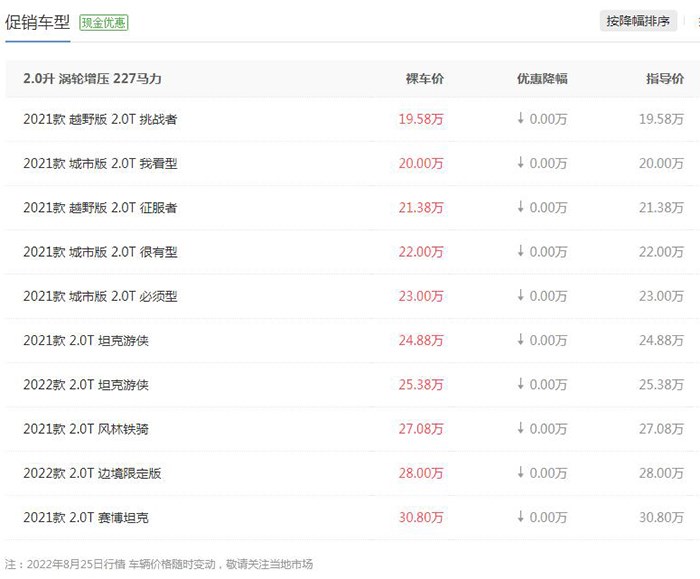This screenshot has height=579, width=700.
Task: Click the 0.00万 discount value in 赛博坦克 row
Action: [x=548, y=517]
